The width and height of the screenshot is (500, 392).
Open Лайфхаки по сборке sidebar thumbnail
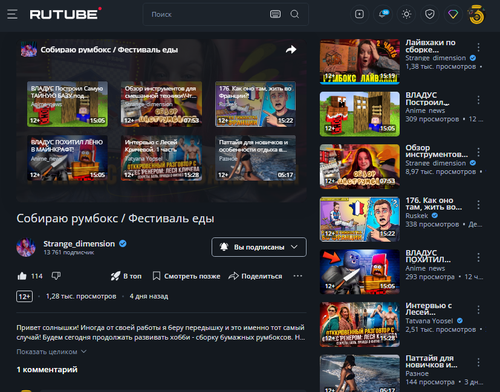click(x=360, y=62)
